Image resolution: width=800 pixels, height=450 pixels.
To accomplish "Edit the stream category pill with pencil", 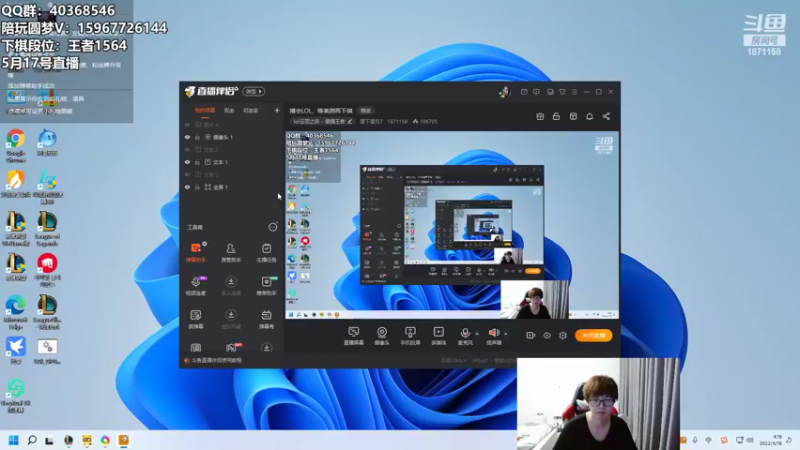I will tap(322, 121).
